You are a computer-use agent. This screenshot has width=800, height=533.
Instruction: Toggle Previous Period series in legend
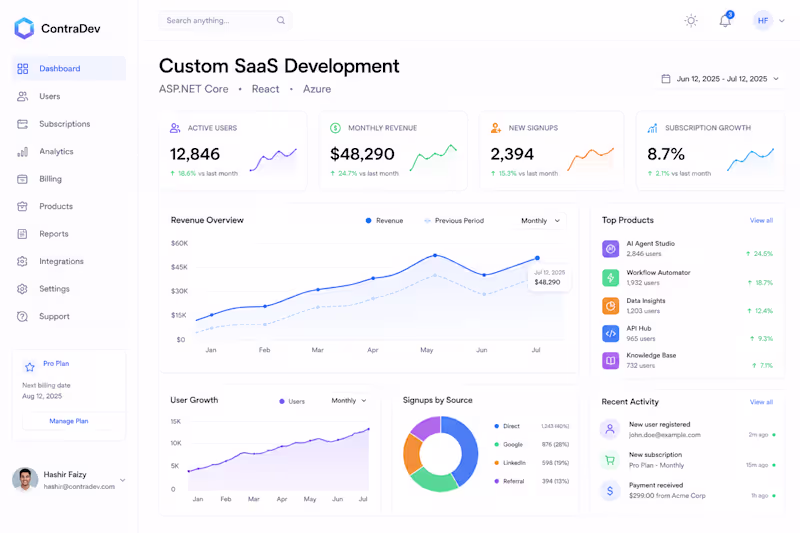tap(454, 220)
